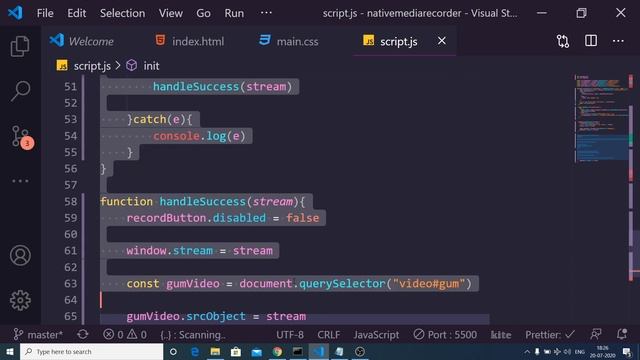Open Google Chrome from taskbar

(x=277, y=351)
